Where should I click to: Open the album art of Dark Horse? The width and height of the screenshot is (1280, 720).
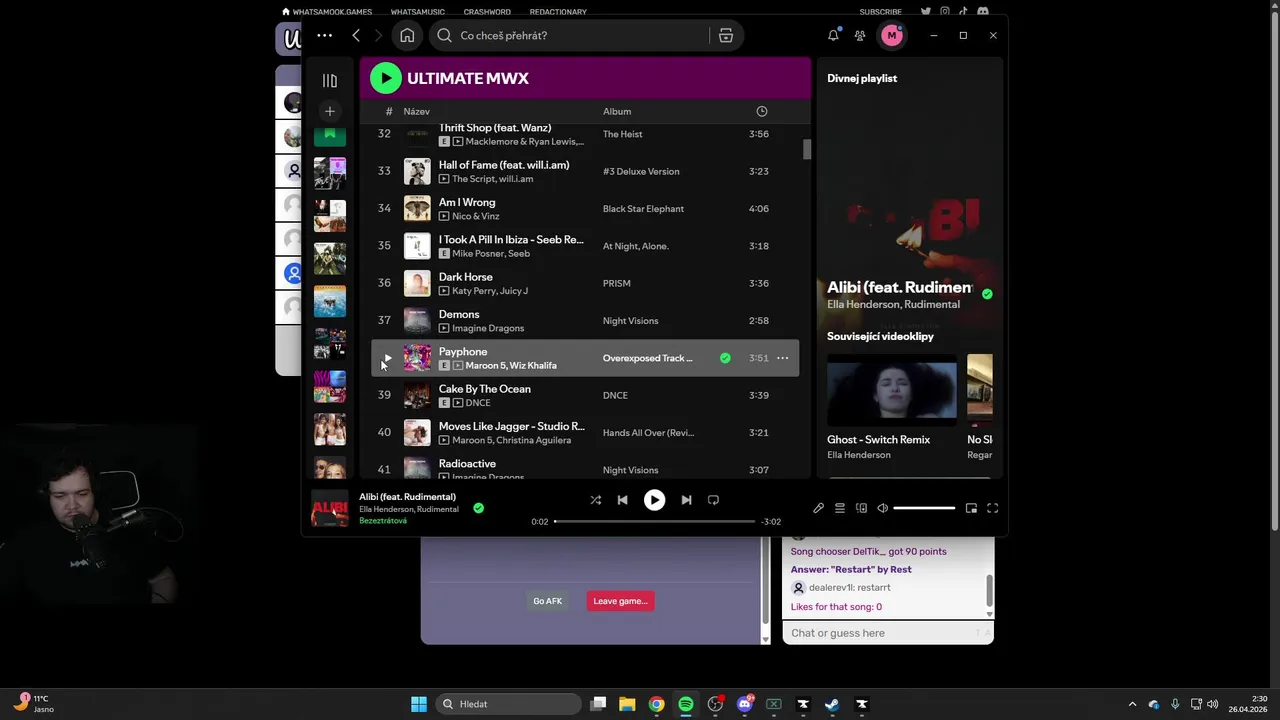[x=417, y=283]
